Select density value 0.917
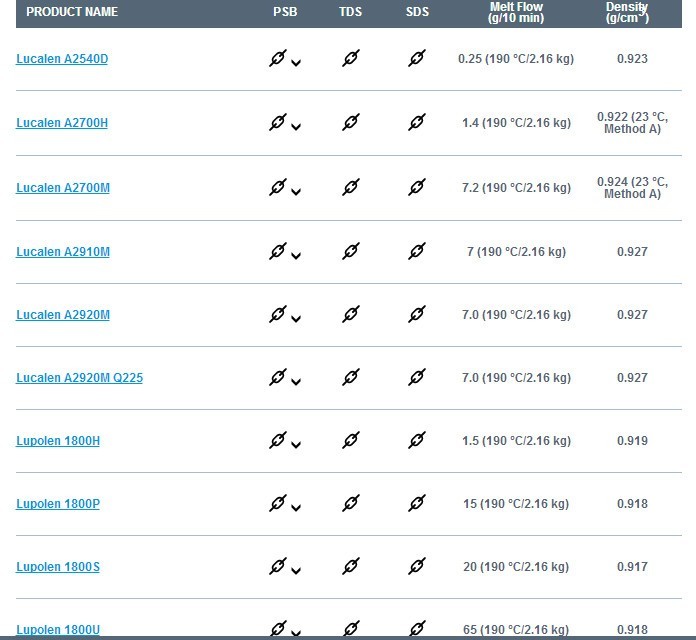The image size is (696, 640). [x=632, y=567]
